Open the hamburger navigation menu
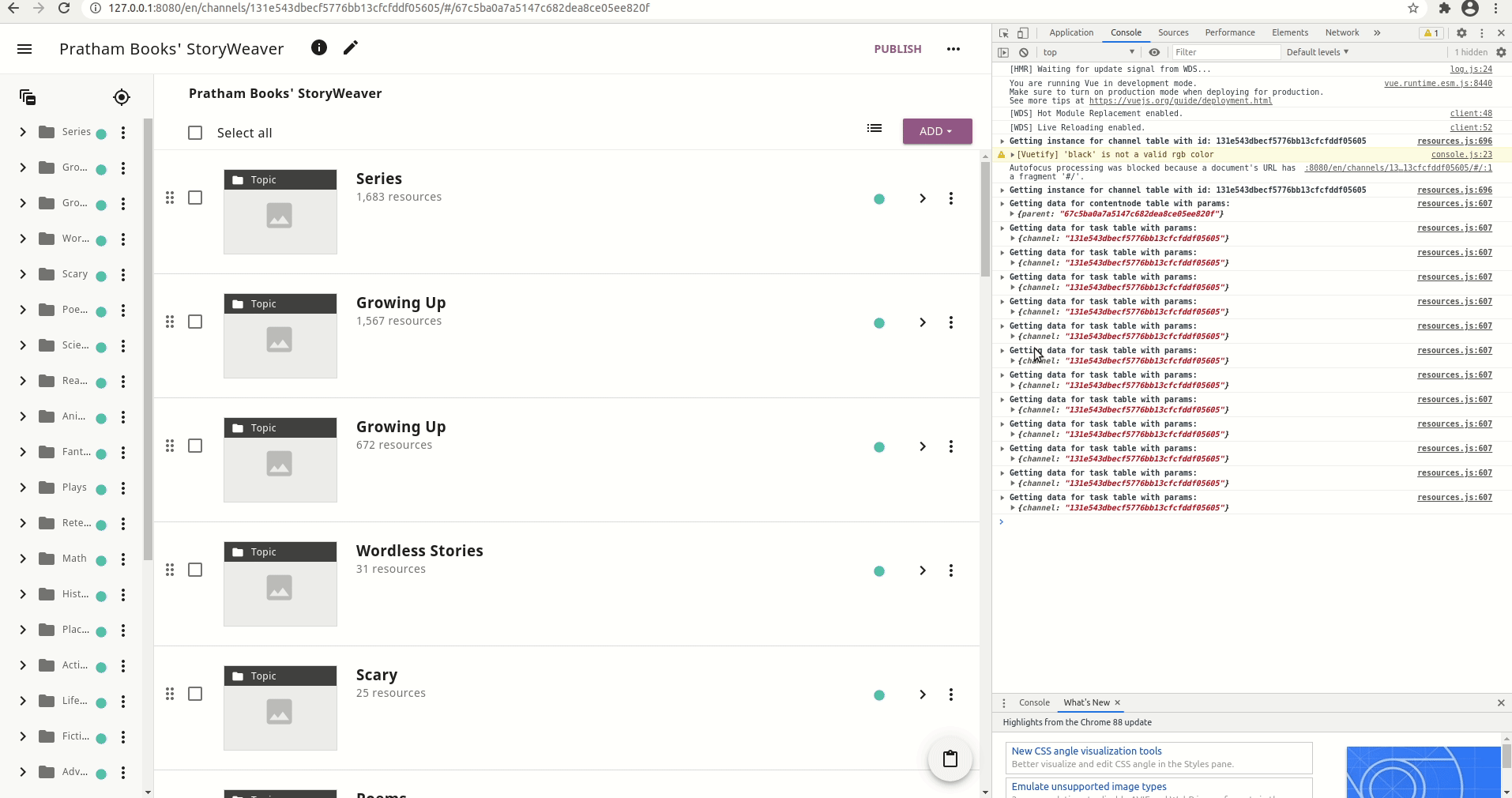Image resolution: width=1512 pixels, height=798 pixels. point(24,49)
